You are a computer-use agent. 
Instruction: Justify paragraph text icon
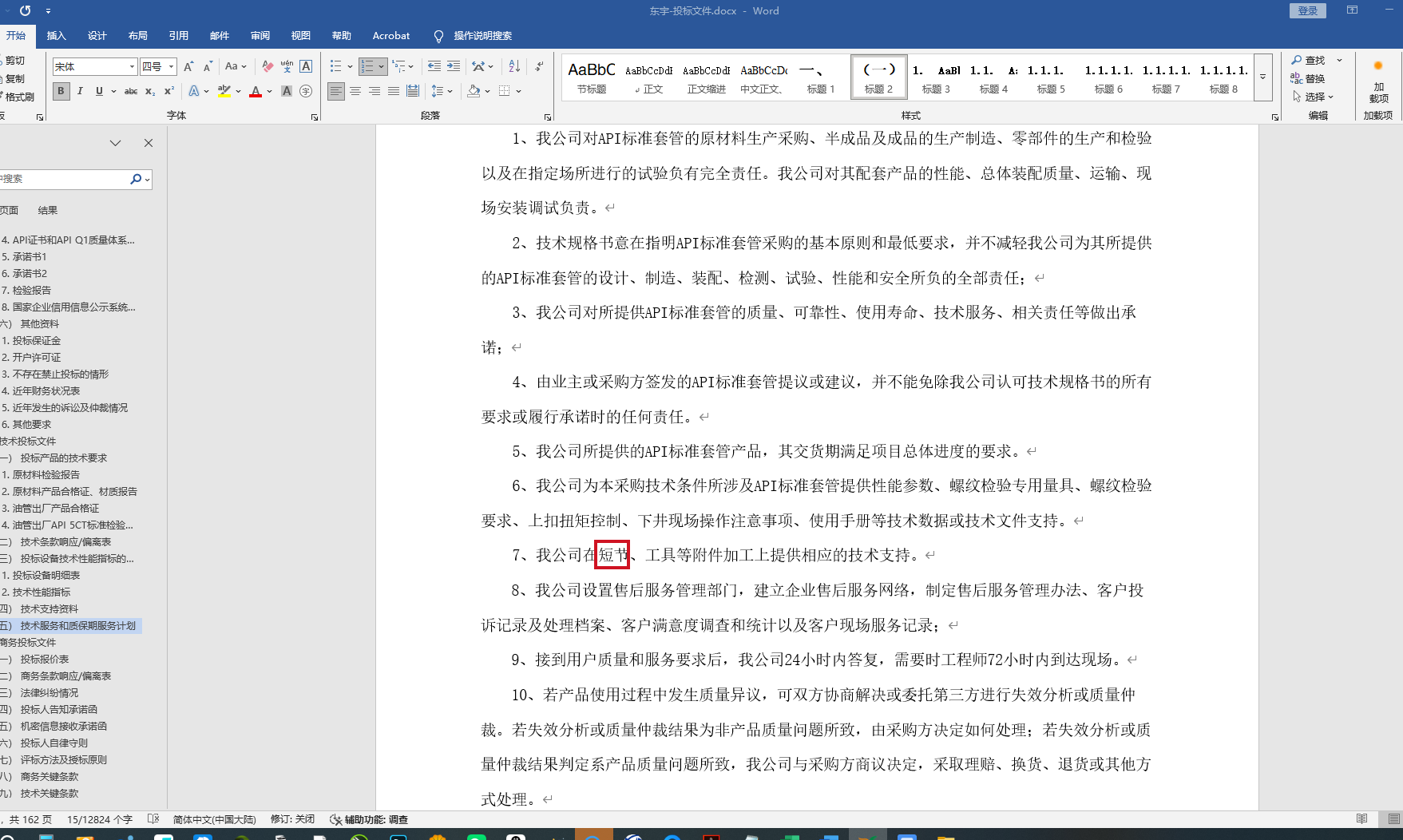pos(394,91)
